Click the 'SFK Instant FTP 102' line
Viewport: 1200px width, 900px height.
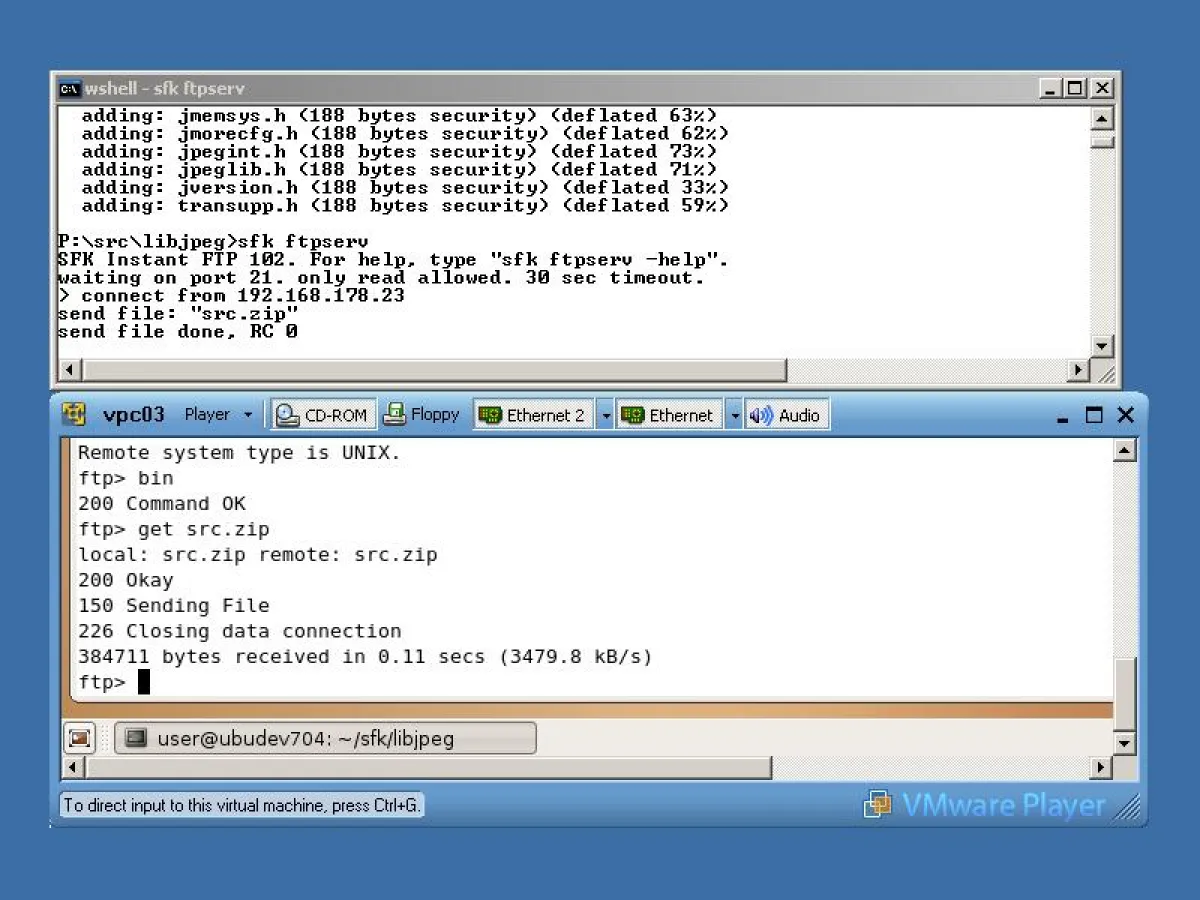(393, 260)
